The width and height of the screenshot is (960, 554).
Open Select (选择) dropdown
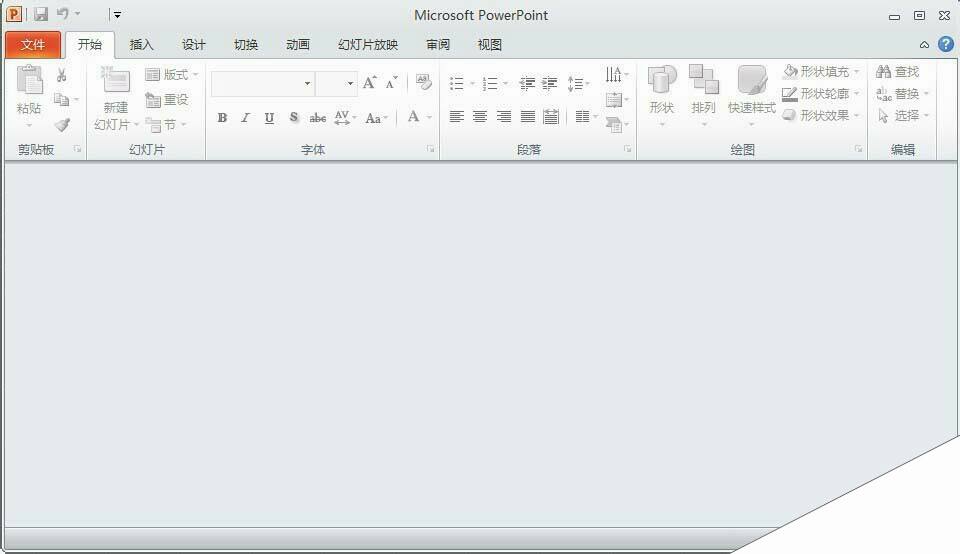pyautogui.click(x=904, y=115)
